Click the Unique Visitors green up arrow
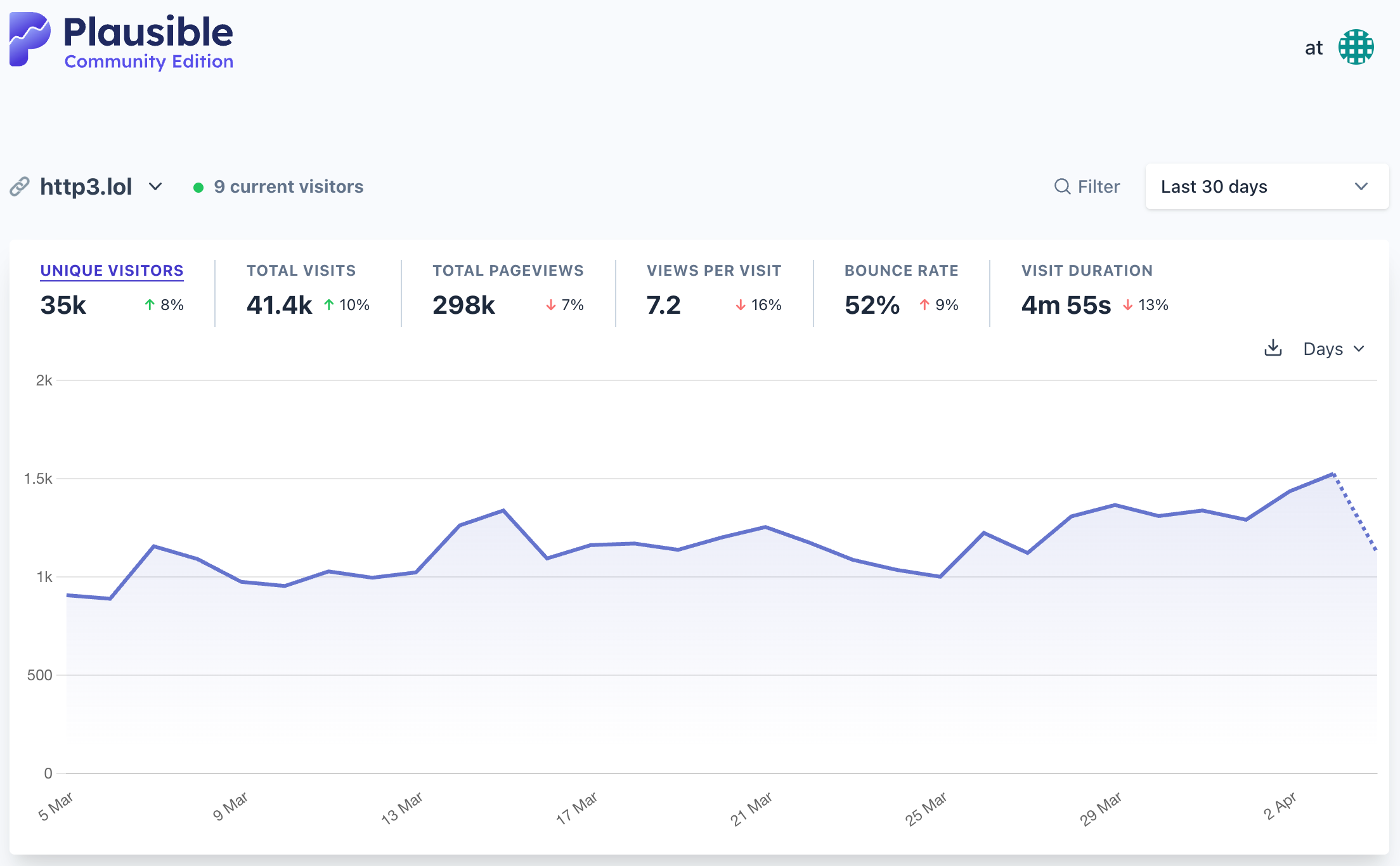This screenshot has height=866, width=1400. click(x=150, y=305)
